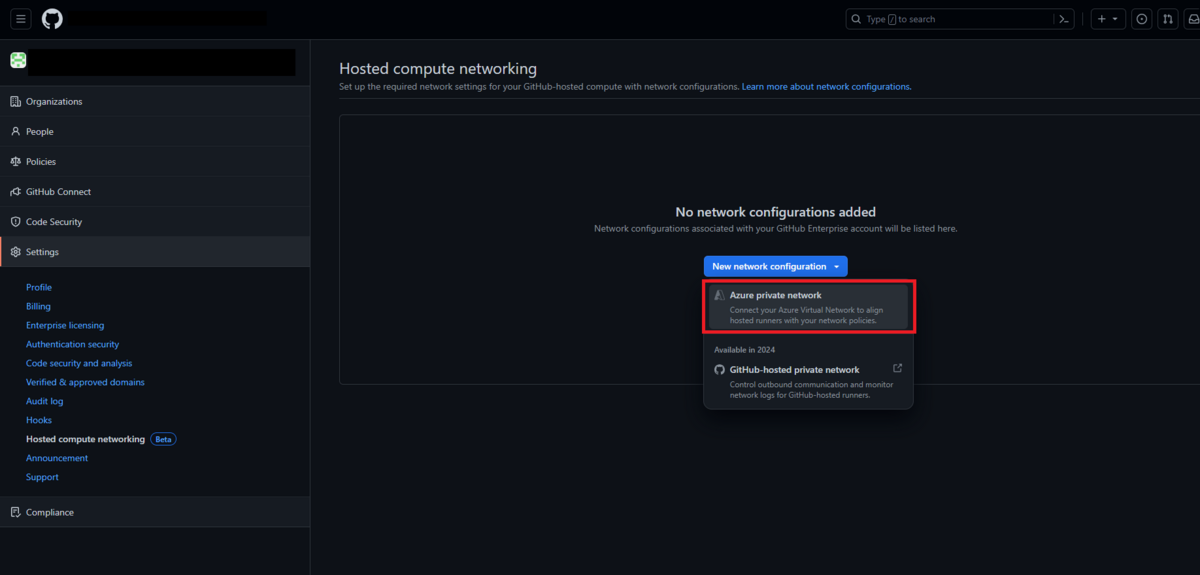Open Code Security in the sidebar
Viewport: 1200px width, 575px height.
tap(155, 221)
